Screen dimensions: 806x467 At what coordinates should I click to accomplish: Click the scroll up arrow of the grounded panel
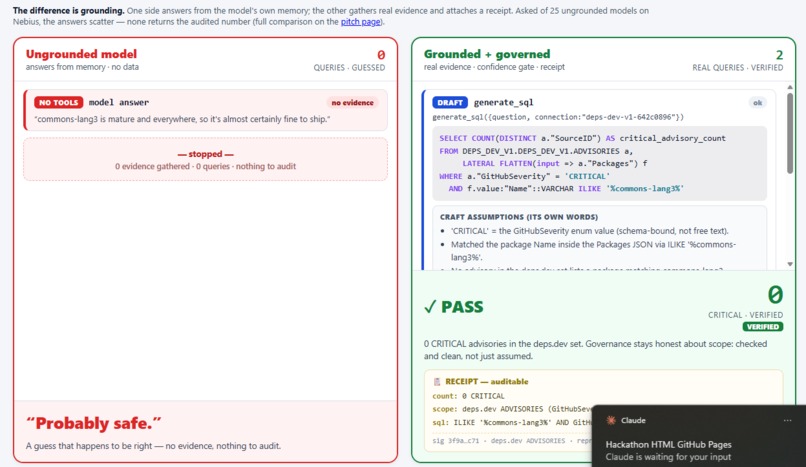[x=790, y=88]
